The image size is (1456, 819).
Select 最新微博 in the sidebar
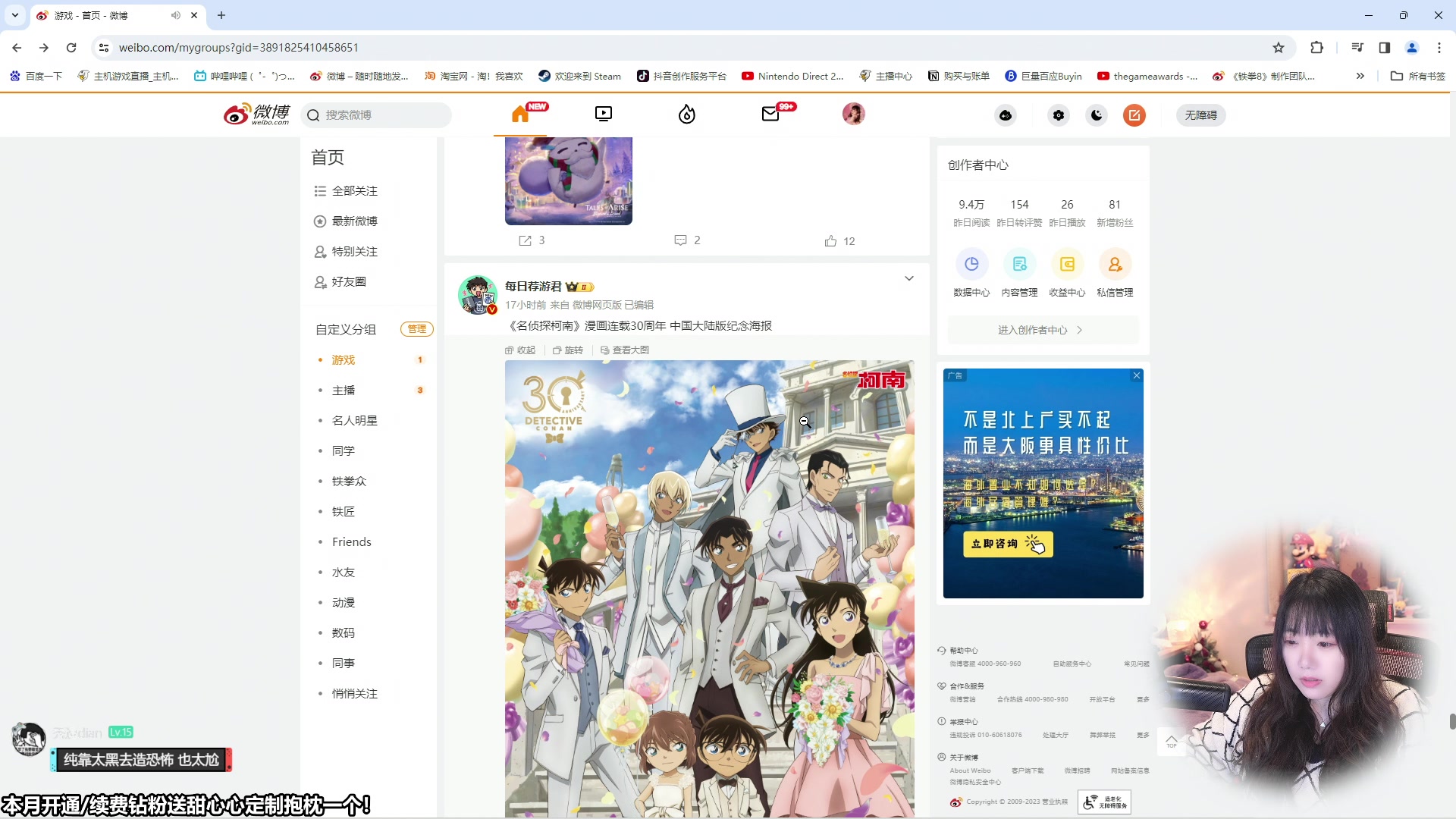point(355,221)
